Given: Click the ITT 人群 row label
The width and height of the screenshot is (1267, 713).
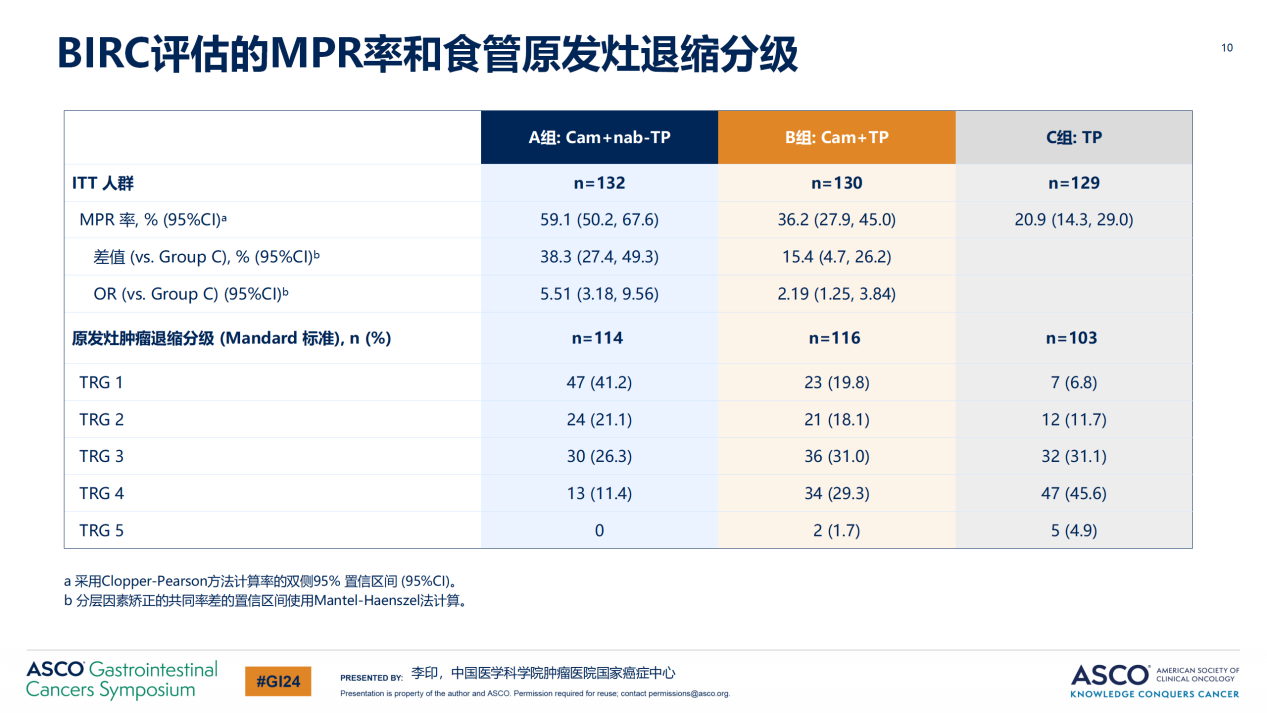Looking at the screenshot, I should click(103, 183).
